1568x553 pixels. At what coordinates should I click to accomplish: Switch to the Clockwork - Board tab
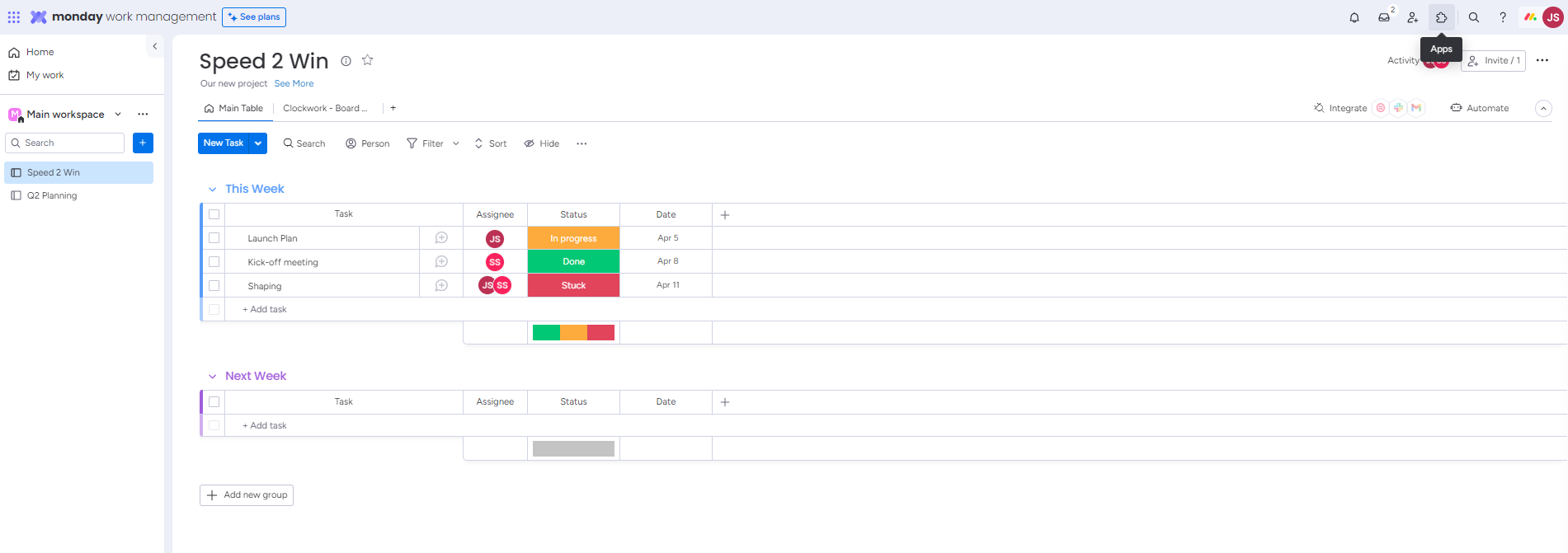point(325,109)
